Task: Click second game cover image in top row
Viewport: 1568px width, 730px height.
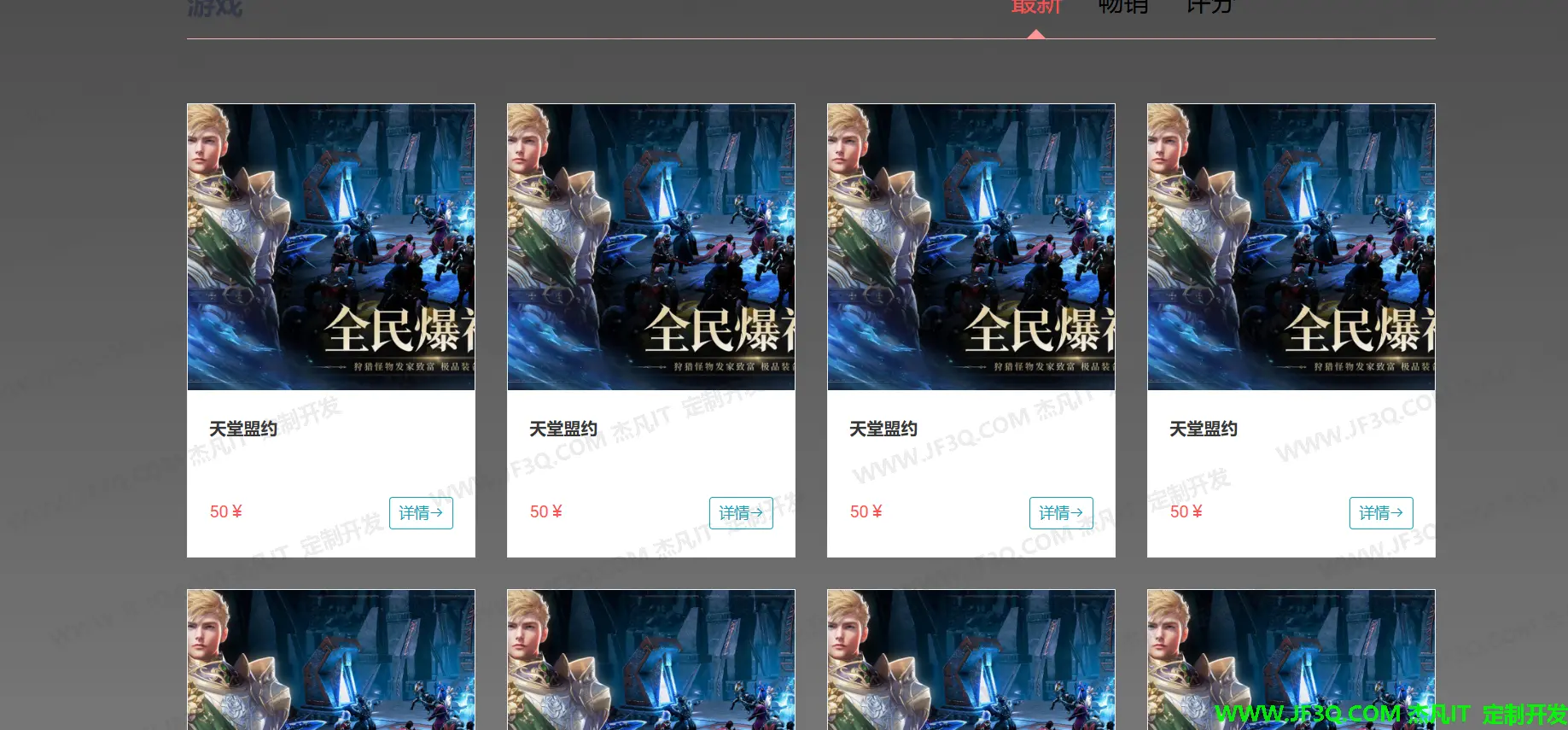Action: point(651,247)
